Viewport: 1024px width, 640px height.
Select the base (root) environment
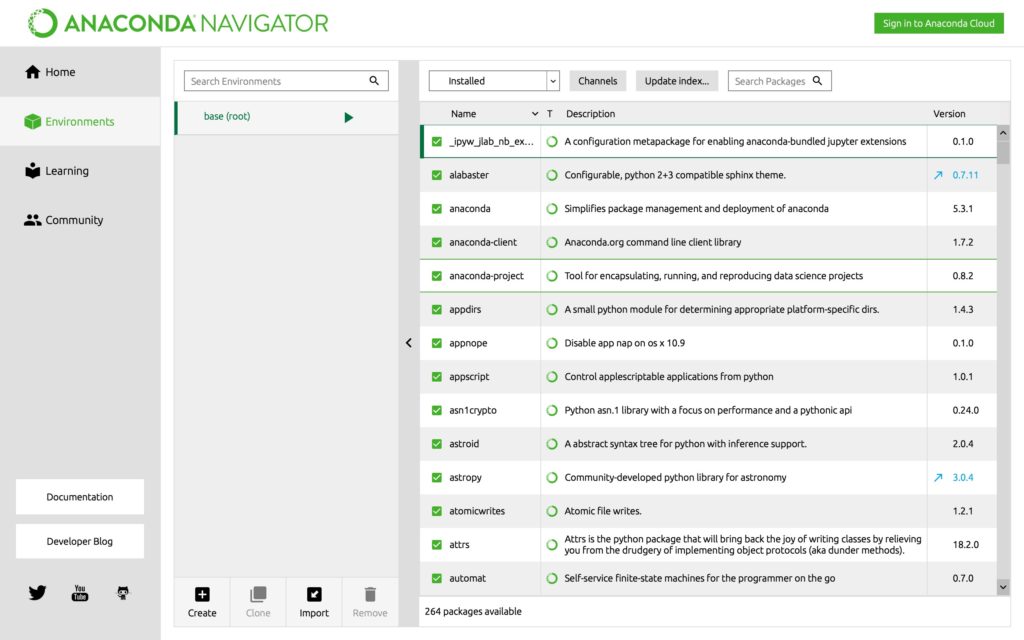[286, 118]
